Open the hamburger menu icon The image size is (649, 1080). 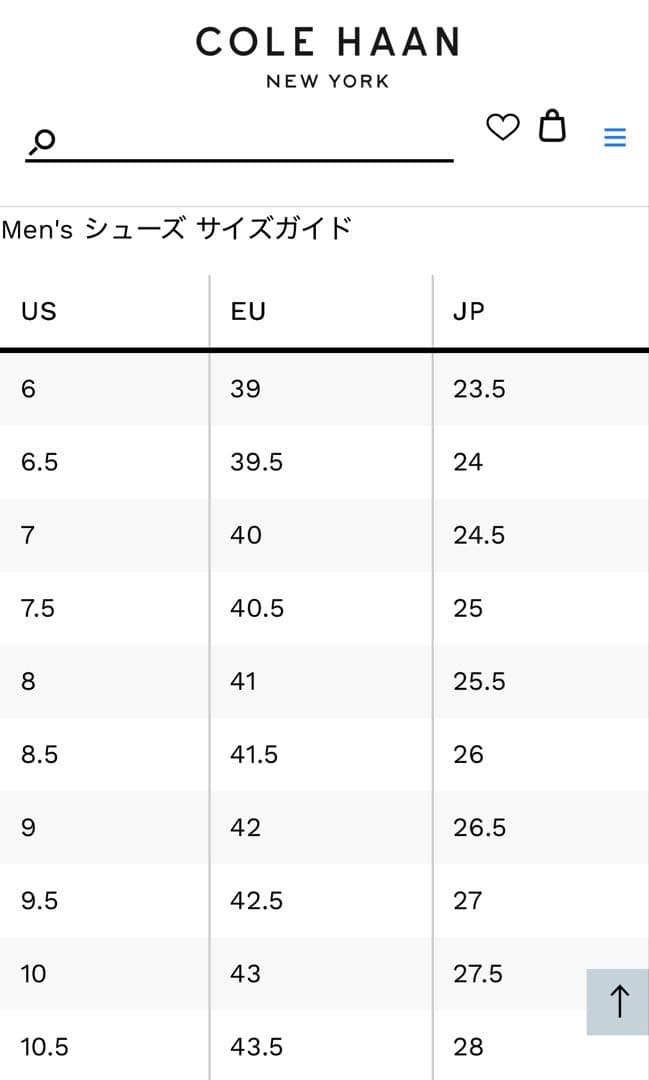coord(615,138)
